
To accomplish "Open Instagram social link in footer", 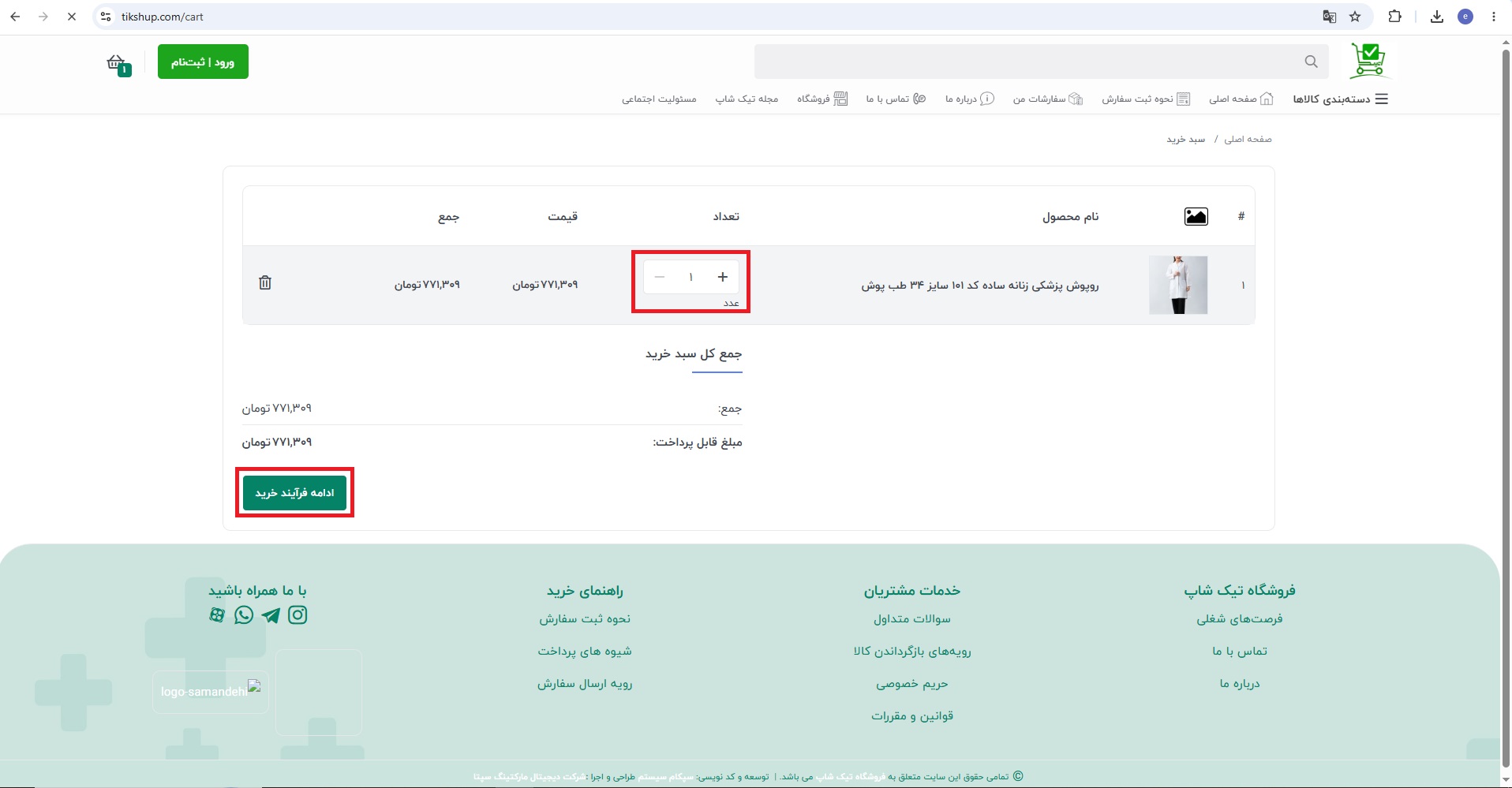I will point(298,614).
